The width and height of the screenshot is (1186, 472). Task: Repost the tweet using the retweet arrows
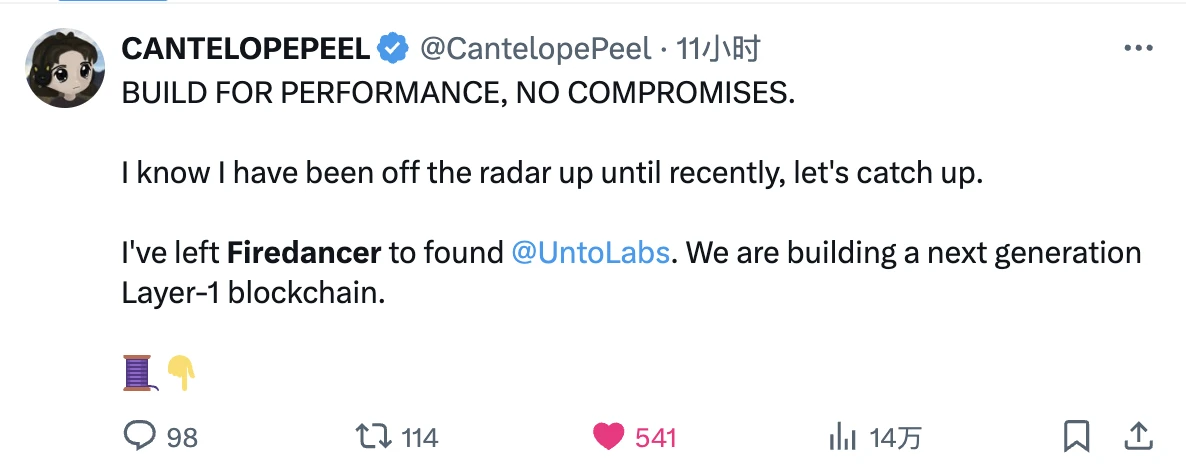372,436
